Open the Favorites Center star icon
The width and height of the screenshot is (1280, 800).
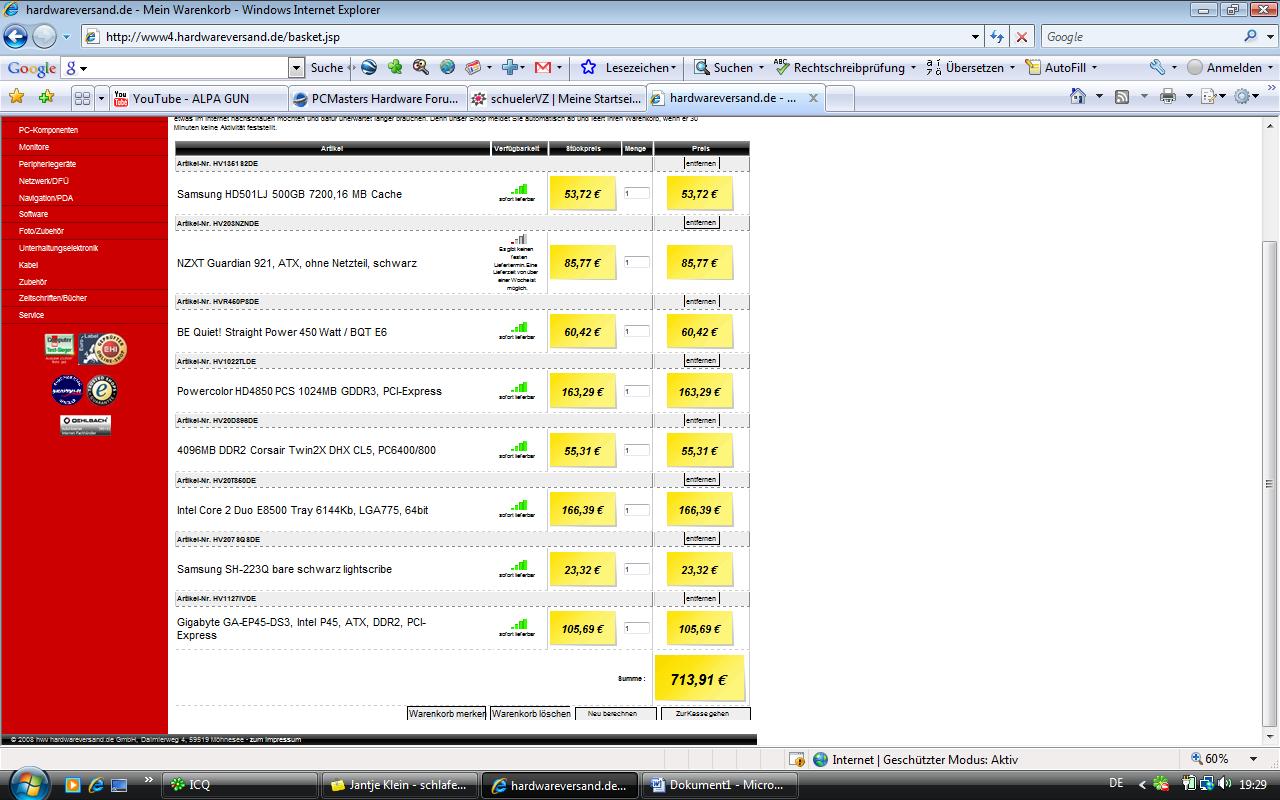[16, 97]
